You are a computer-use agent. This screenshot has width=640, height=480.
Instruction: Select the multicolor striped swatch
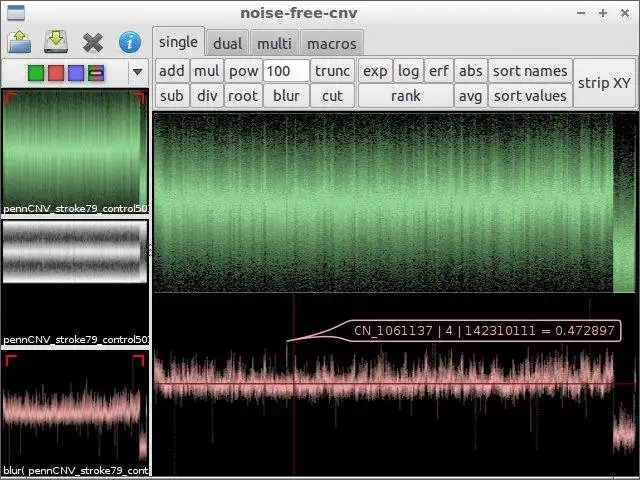pyautogui.click(x=96, y=73)
